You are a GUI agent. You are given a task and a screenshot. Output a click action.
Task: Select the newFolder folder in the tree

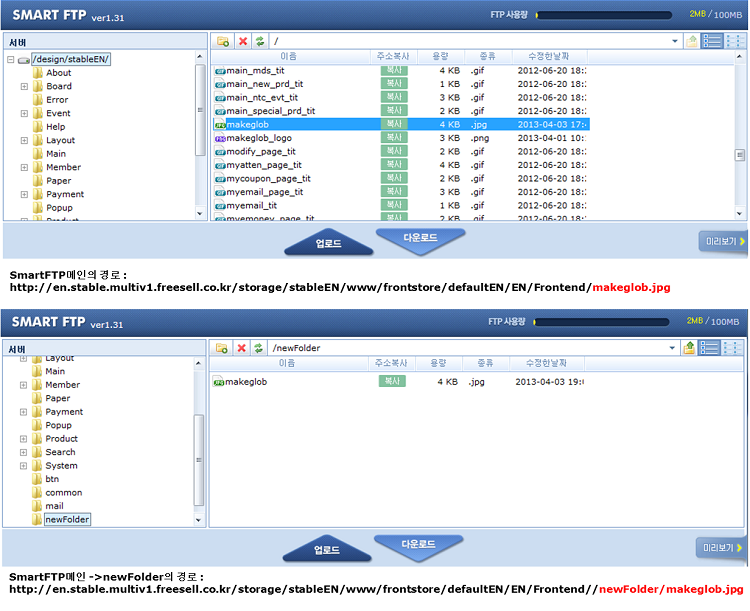(67, 519)
